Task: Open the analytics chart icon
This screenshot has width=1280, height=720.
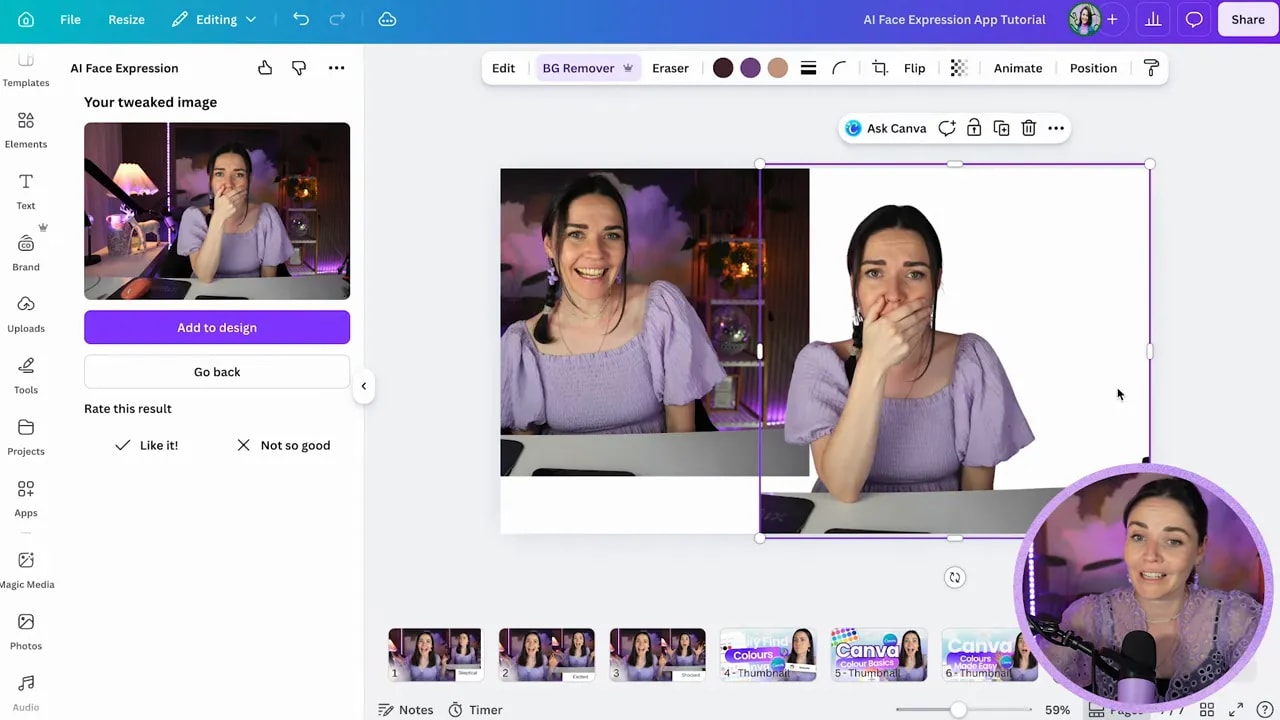Action: (x=1153, y=19)
